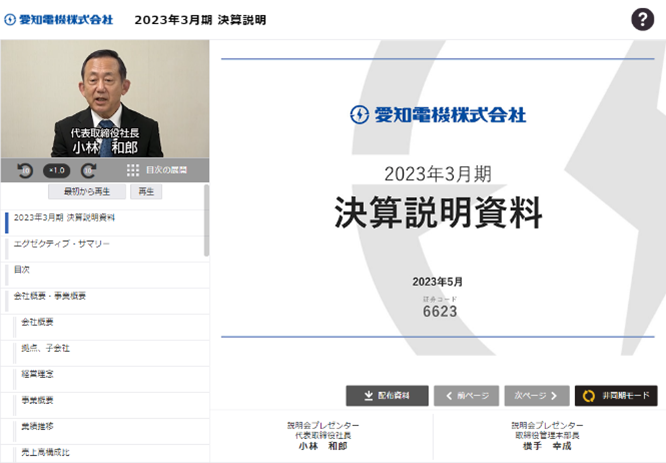Click the 2023年3月期 決算説明 page title
The image size is (666, 463).
pyautogui.click(x=200, y=20)
